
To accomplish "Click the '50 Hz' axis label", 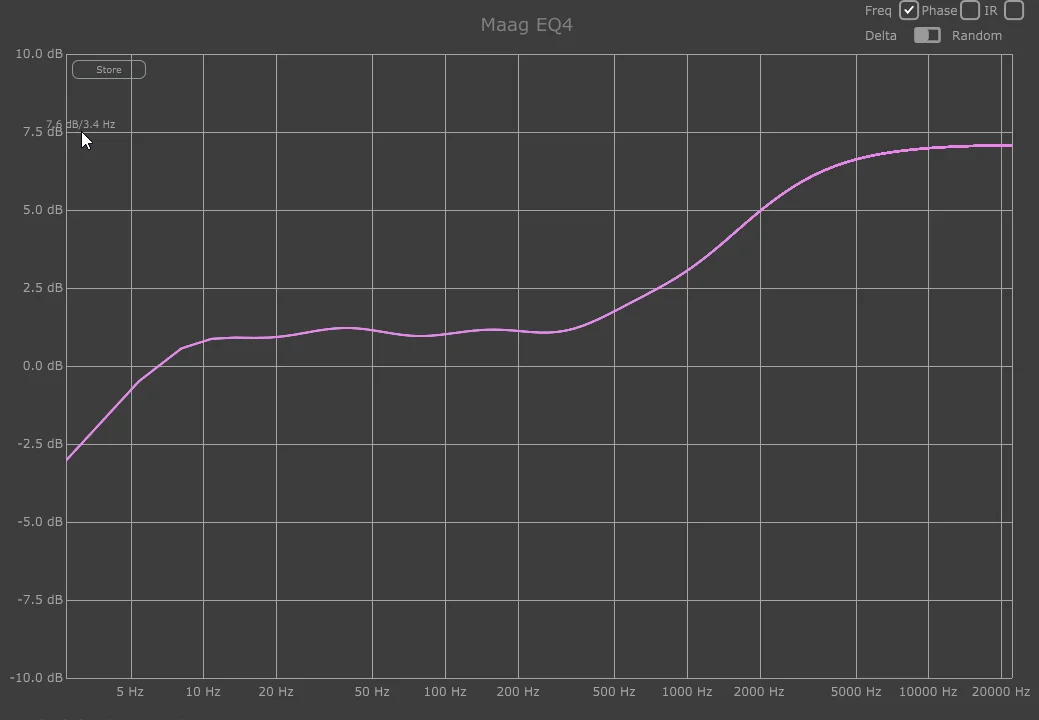I will [x=372, y=692].
